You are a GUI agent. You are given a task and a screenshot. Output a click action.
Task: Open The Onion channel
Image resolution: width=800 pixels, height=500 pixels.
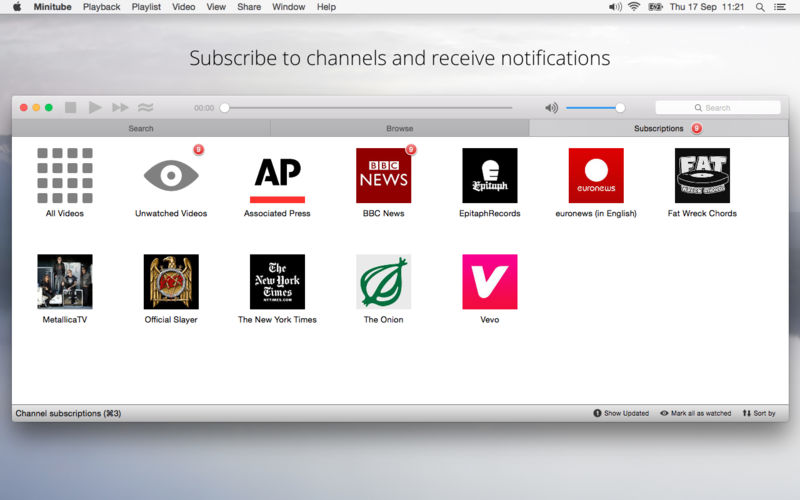(x=384, y=282)
